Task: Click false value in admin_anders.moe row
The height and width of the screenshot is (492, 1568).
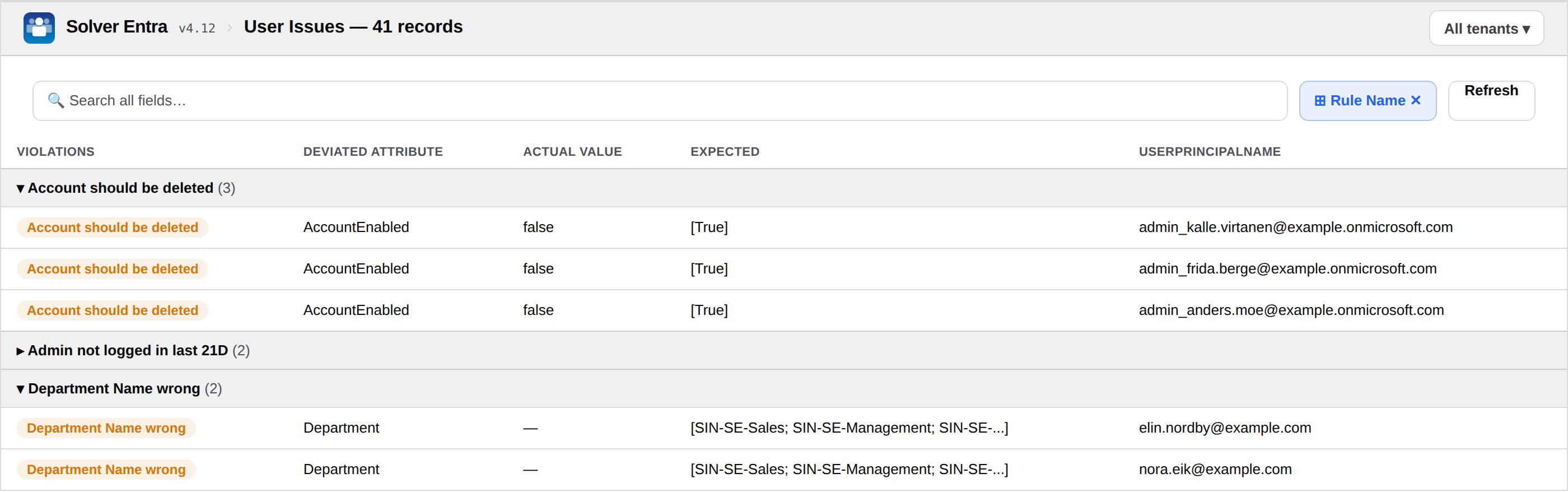Action: pyautogui.click(x=538, y=310)
